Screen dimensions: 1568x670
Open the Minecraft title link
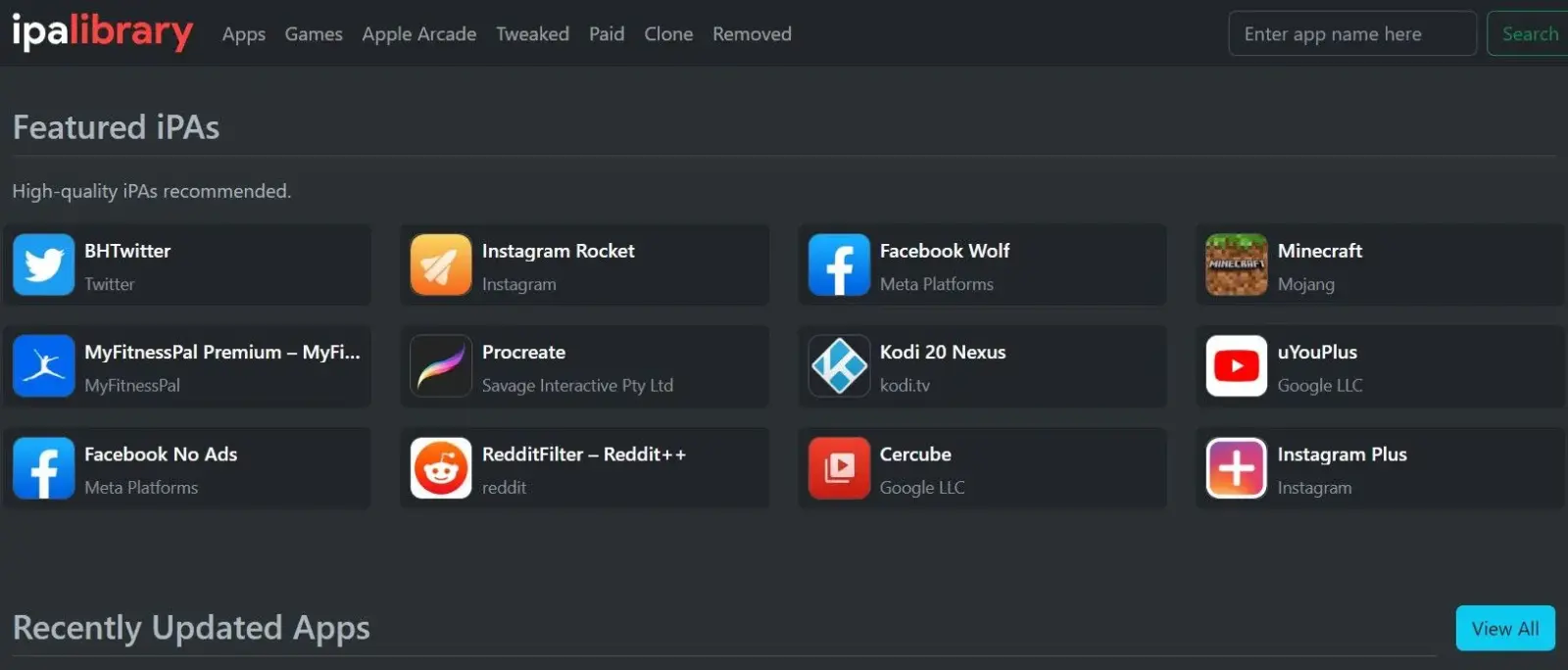tap(1320, 251)
